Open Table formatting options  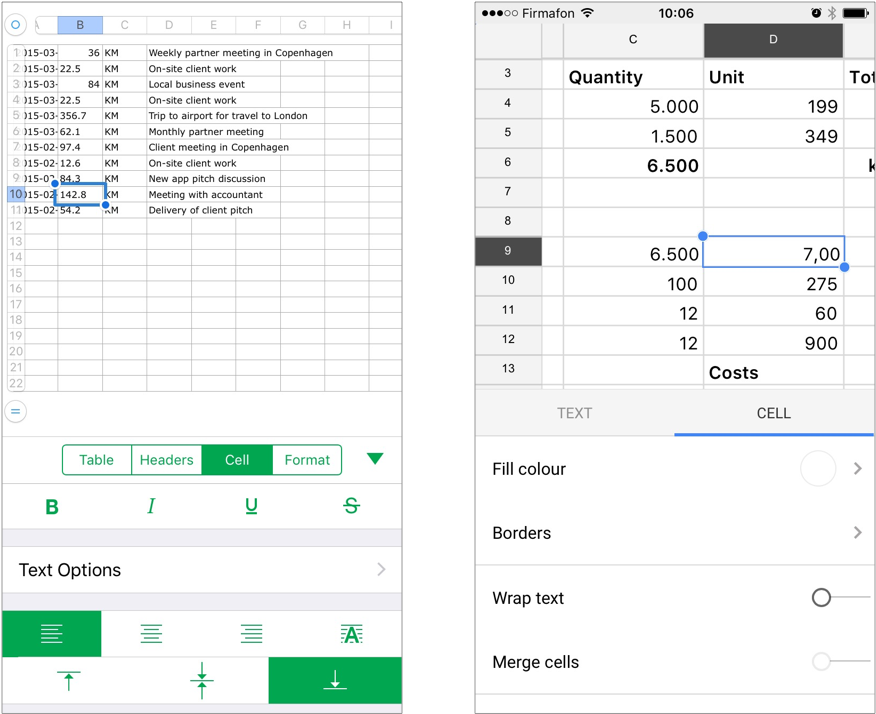tap(96, 459)
